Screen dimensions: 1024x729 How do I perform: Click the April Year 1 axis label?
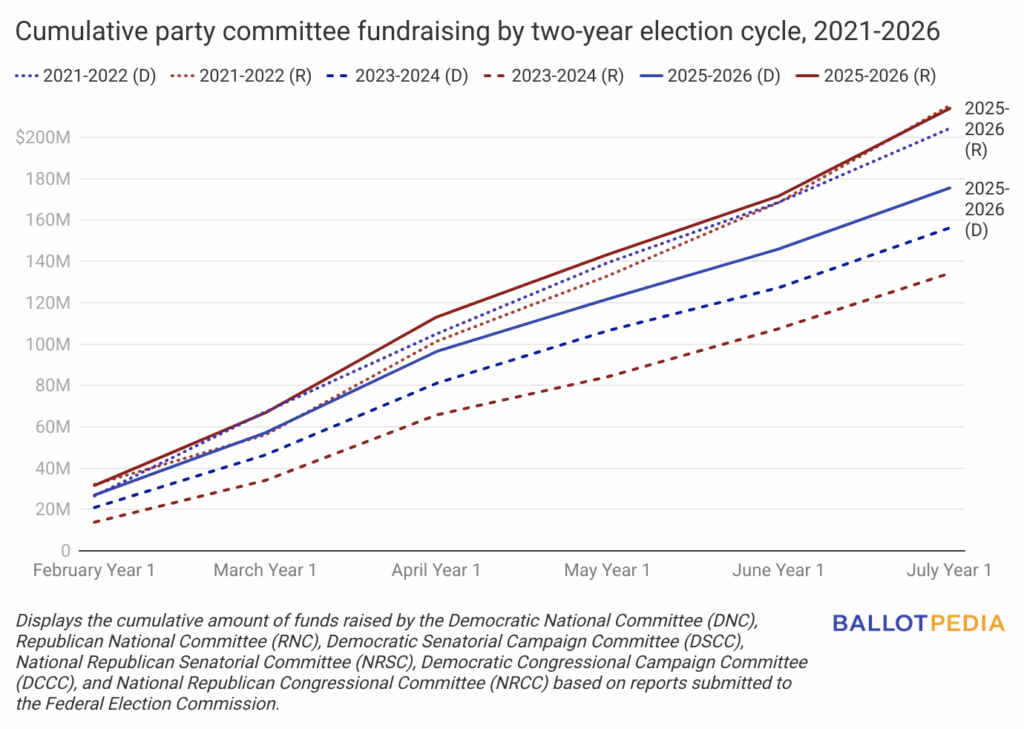(x=436, y=570)
